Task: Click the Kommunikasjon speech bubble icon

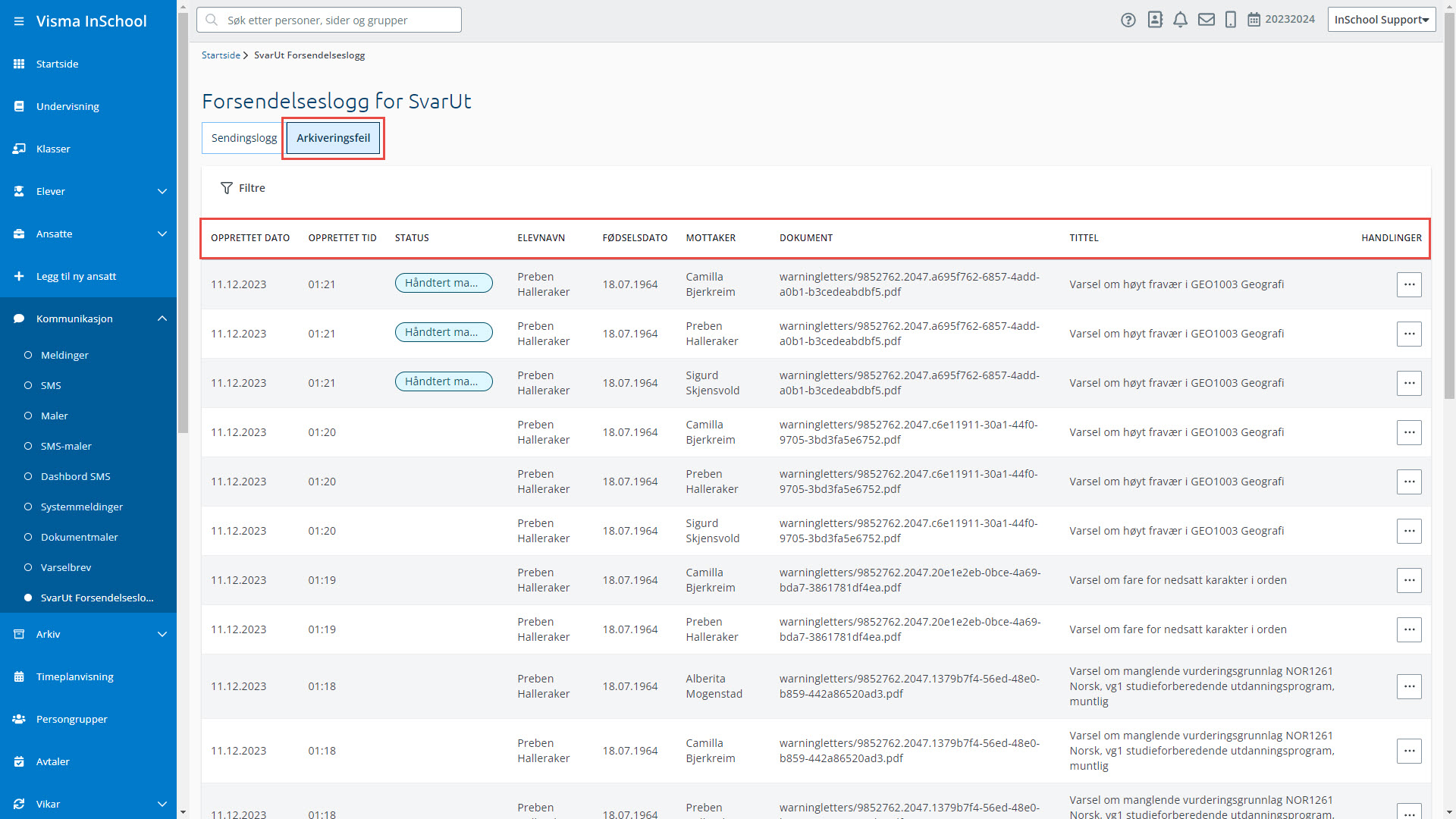Action: click(19, 318)
